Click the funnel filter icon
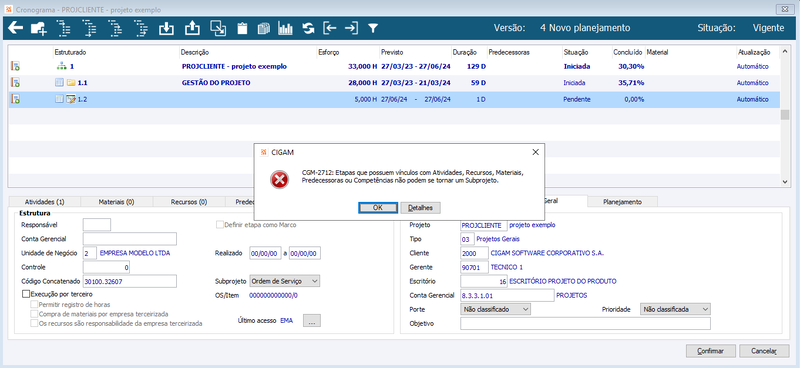 (x=373, y=28)
